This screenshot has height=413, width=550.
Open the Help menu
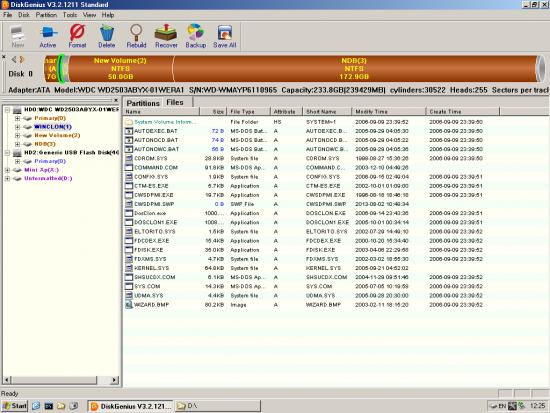click(x=108, y=15)
